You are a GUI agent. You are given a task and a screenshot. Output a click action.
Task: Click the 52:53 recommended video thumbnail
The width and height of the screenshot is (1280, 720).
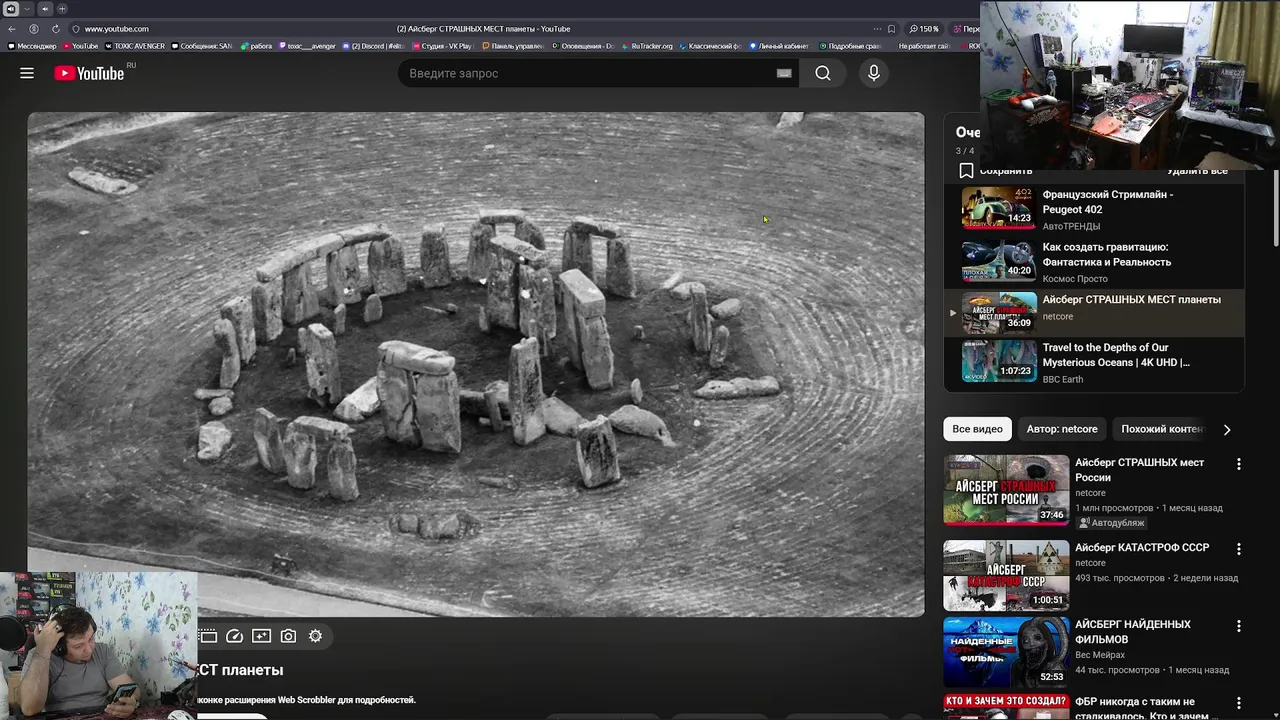click(1006, 652)
